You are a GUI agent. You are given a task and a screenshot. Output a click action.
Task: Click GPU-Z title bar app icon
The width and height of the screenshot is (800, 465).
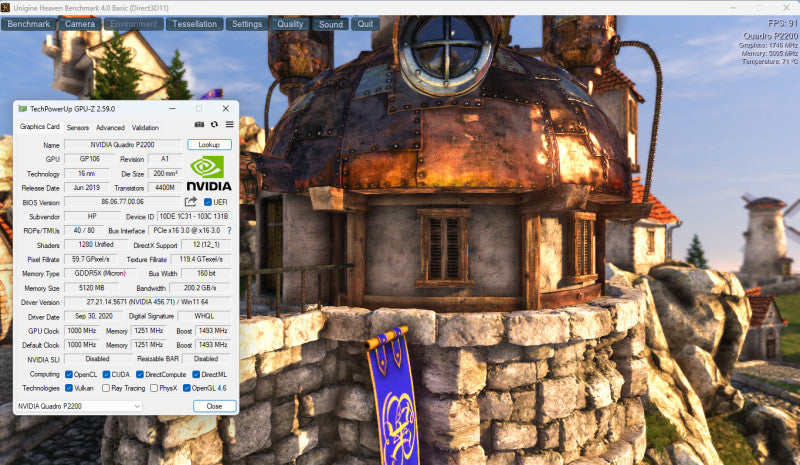[x=22, y=109]
